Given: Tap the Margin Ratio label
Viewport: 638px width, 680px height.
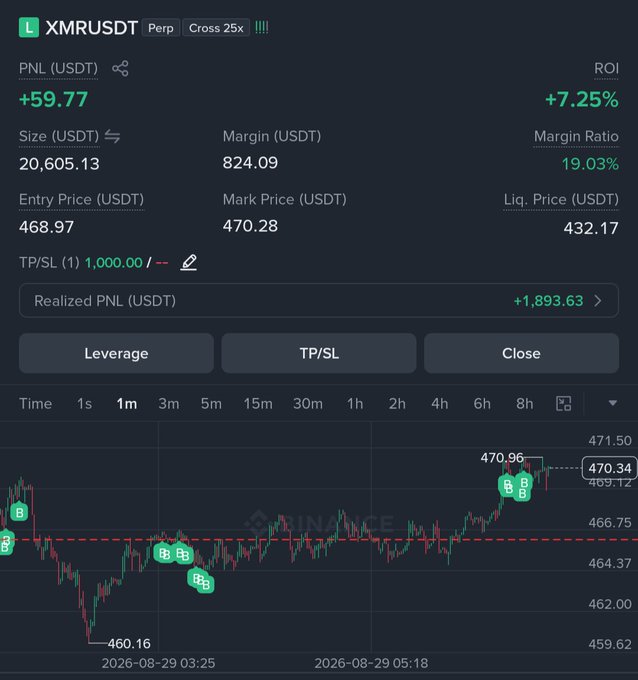Looking at the screenshot, I should tap(576, 137).
